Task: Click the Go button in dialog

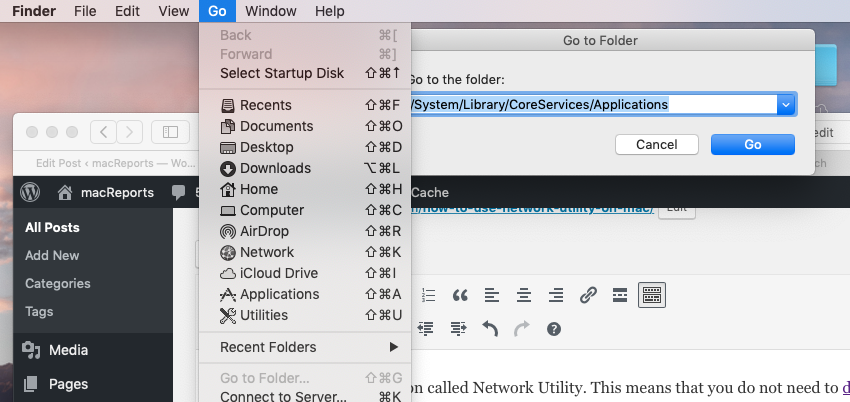Action: click(x=753, y=145)
